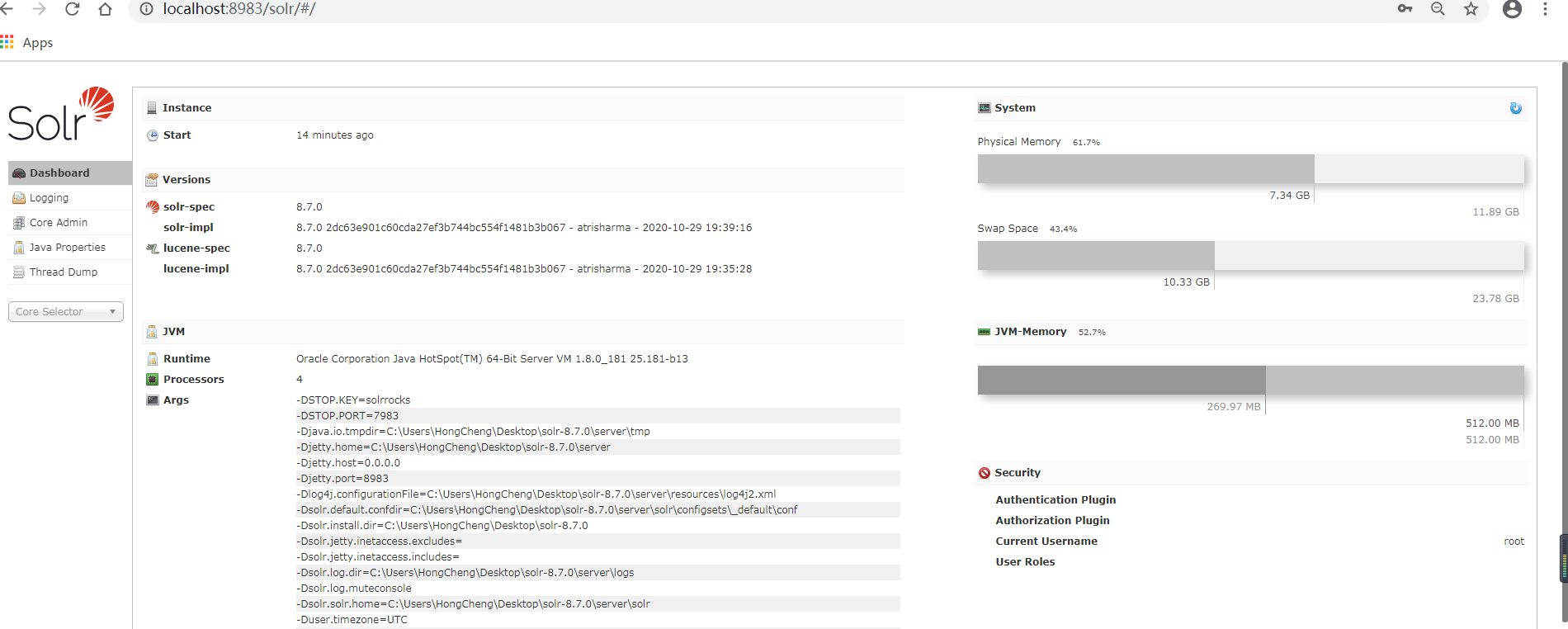Click the Apps grid icon in bookmarks bar
Viewport: 1568px width, 629px height.
(7, 42)
